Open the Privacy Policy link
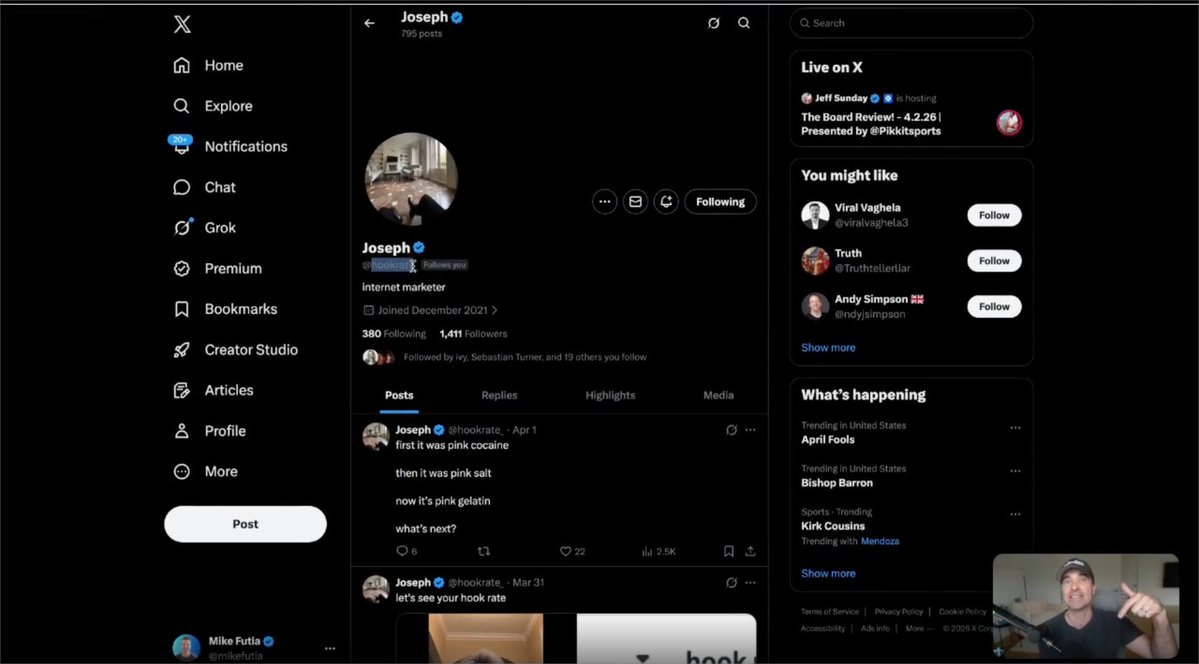Viewport: 1199px width, 664px height. tap(898, 611)
